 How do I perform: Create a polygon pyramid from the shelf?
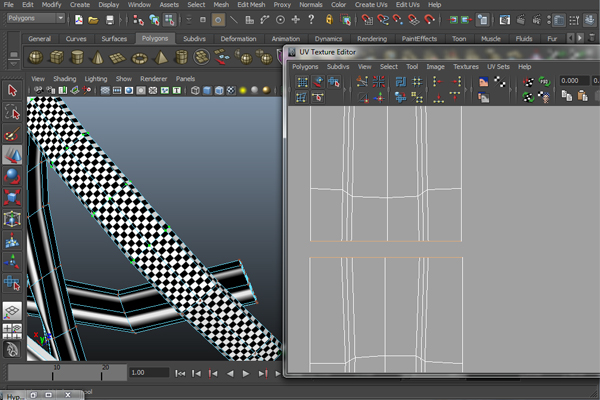[160, 57]
